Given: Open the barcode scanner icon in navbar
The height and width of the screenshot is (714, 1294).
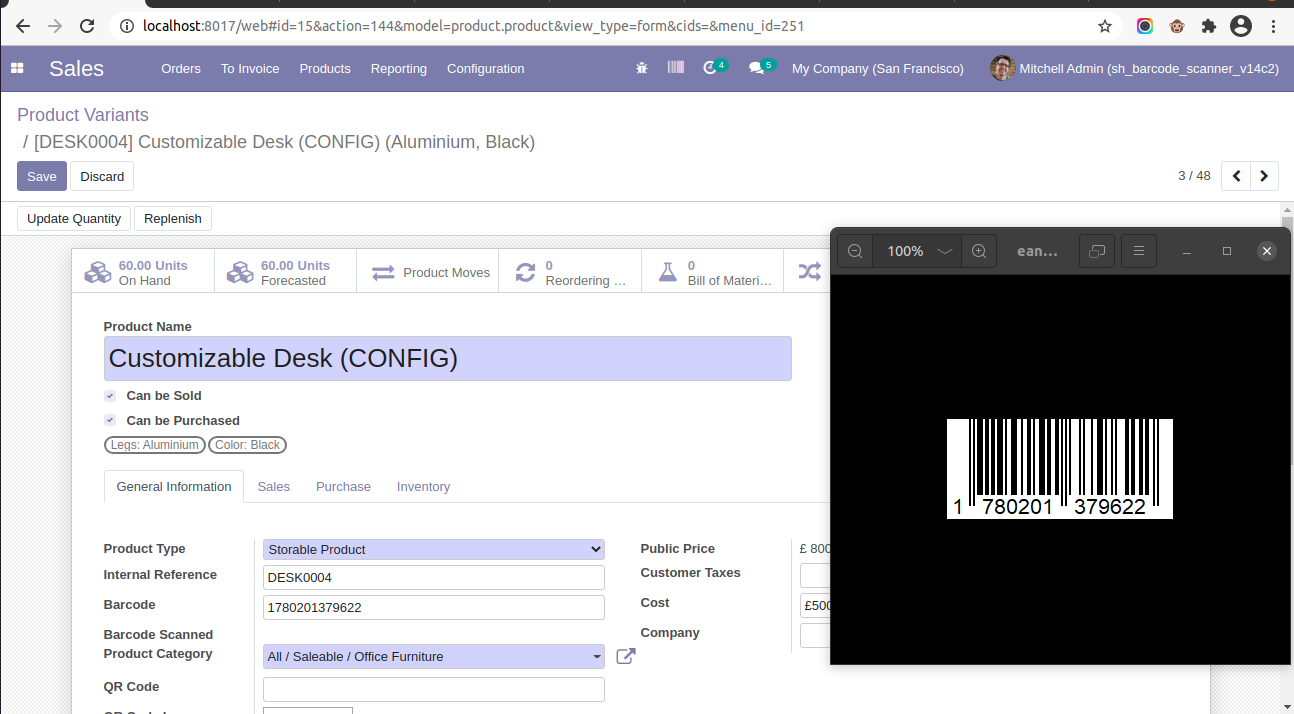Looking at the screenshot, I should (x=676, y=67).
